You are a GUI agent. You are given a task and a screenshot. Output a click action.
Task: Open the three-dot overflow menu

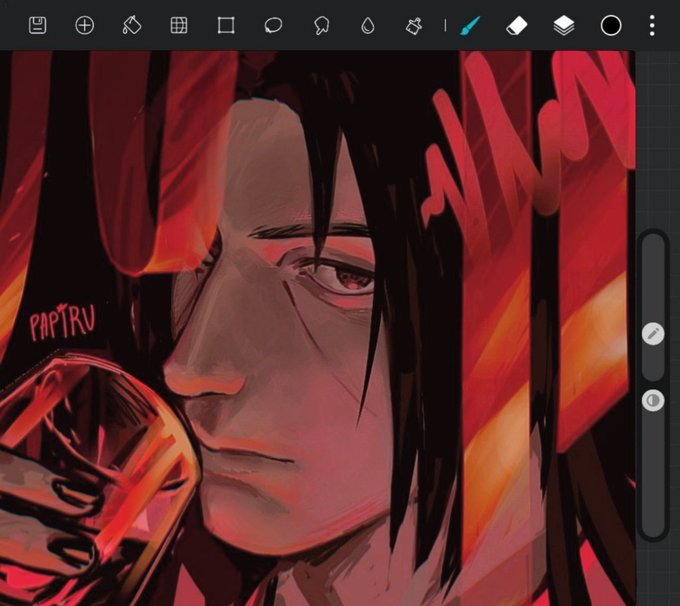pos(652,26)
